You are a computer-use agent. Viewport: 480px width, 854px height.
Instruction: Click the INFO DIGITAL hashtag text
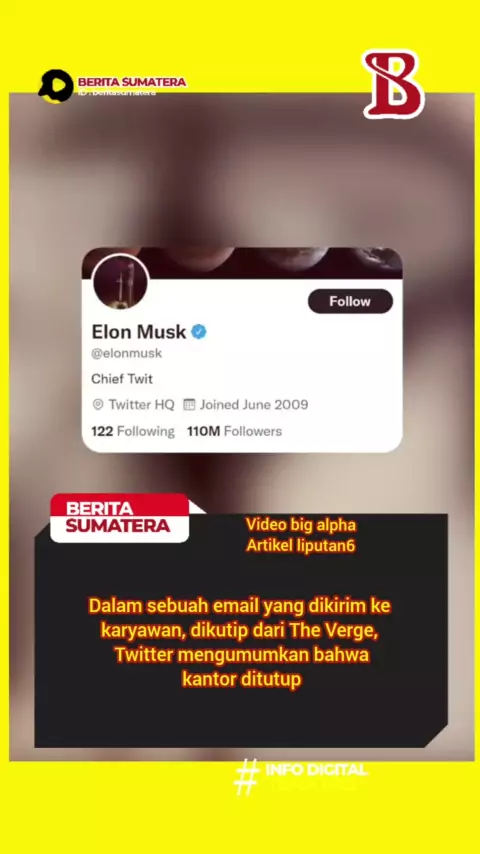(x=316, y=770)
